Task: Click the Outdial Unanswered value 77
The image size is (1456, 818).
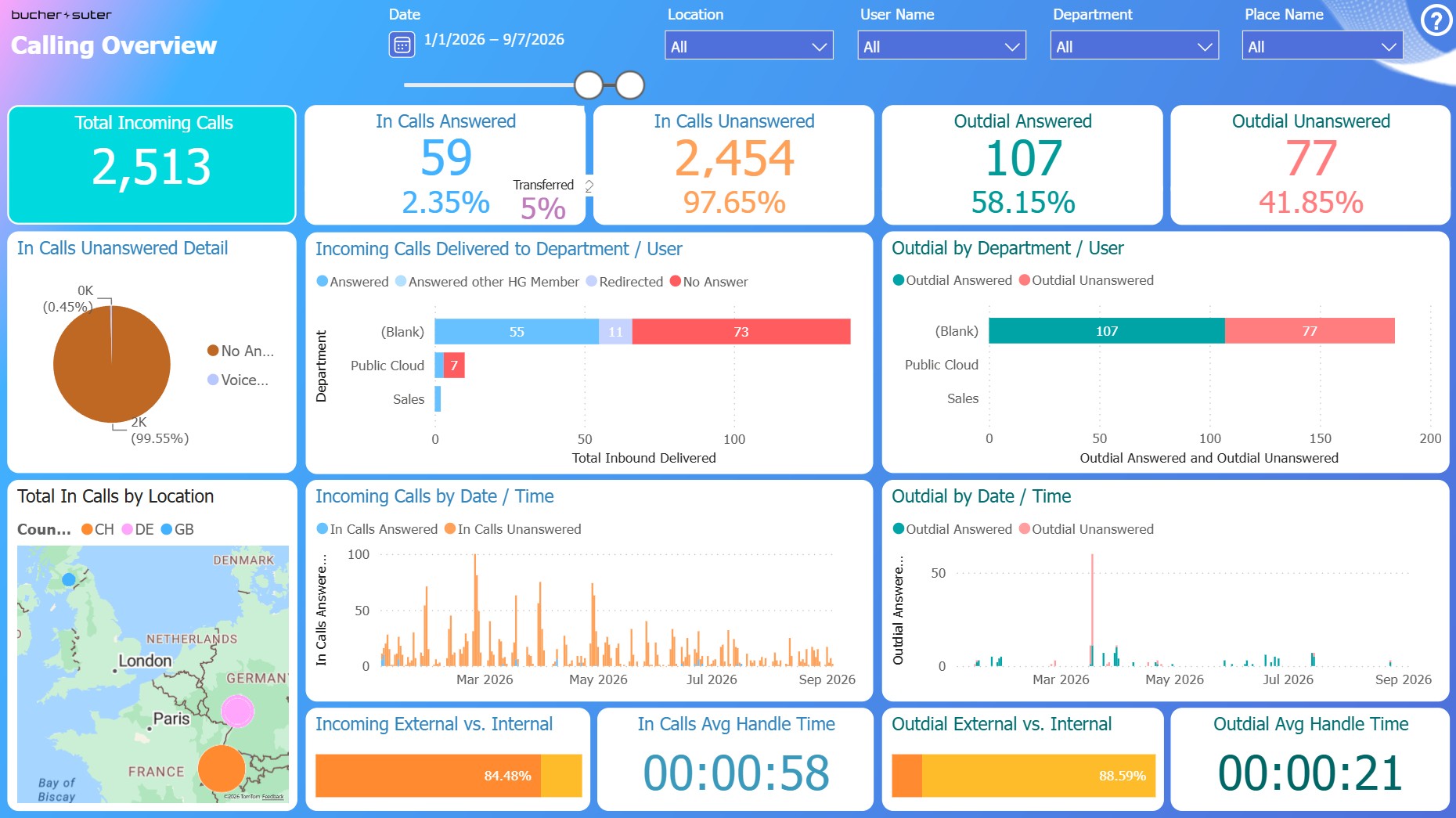Action: [1311, 157]
